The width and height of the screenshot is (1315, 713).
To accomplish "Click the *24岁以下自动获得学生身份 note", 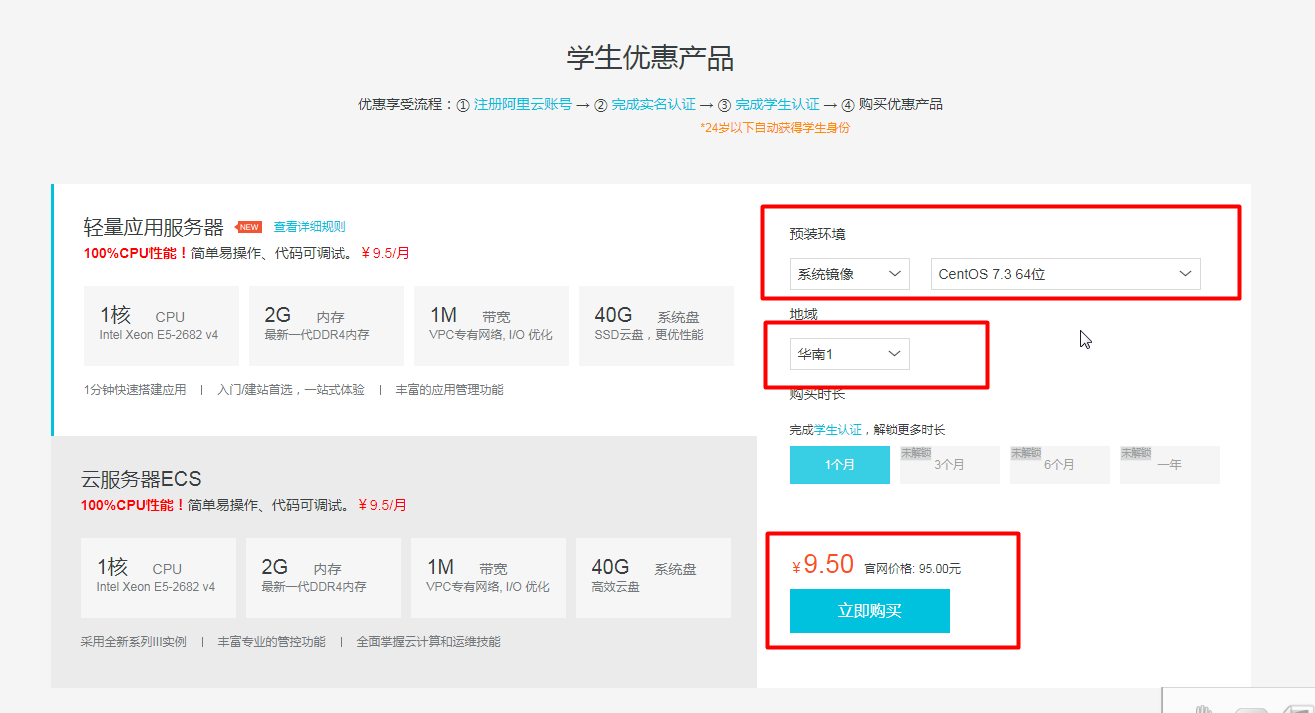I will [x=775, y=128].
